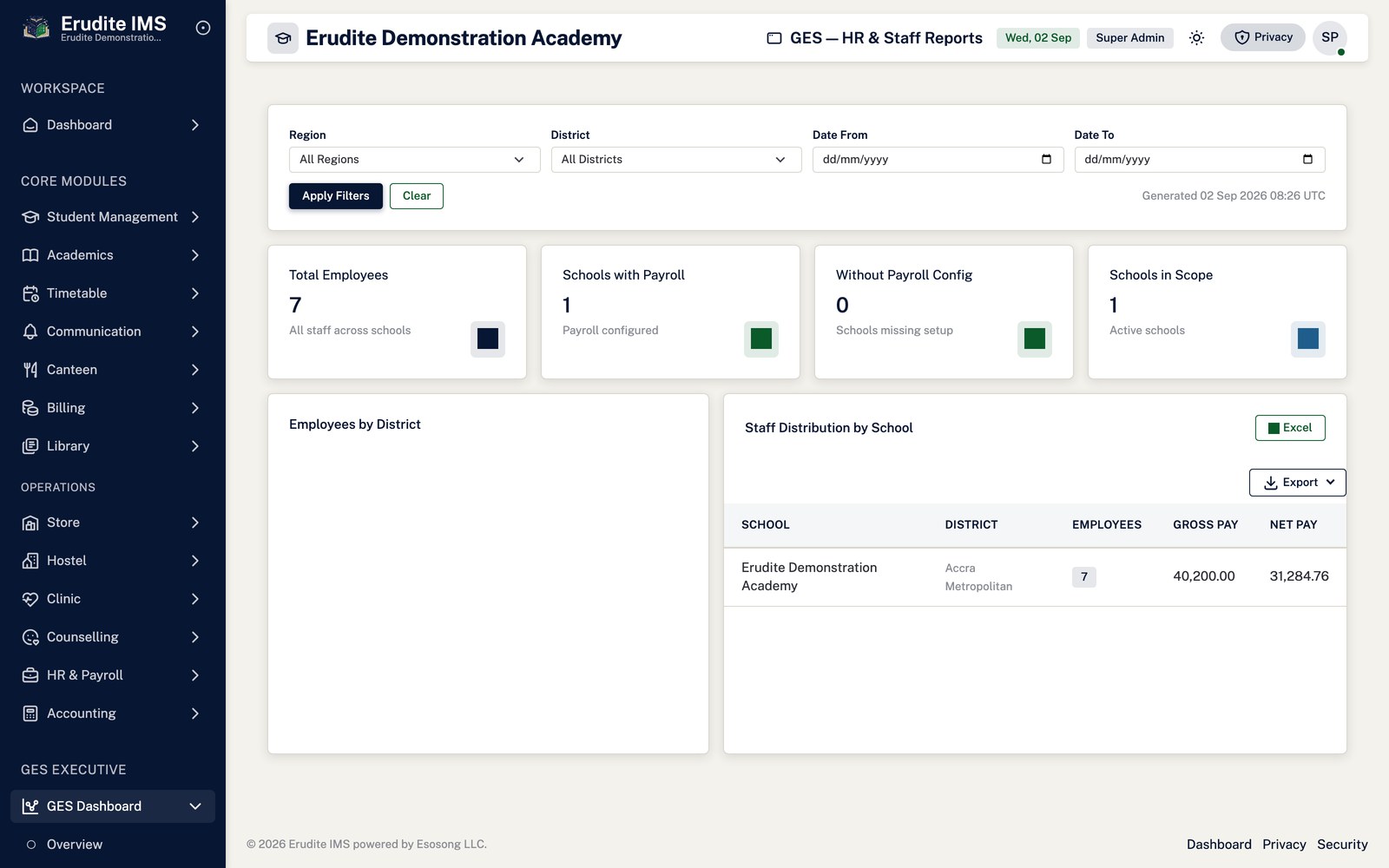Click the graduation cap icon beside the academy name
Image resolution: width=1389 pixels, height=868 pixels.
coord(283,38)
